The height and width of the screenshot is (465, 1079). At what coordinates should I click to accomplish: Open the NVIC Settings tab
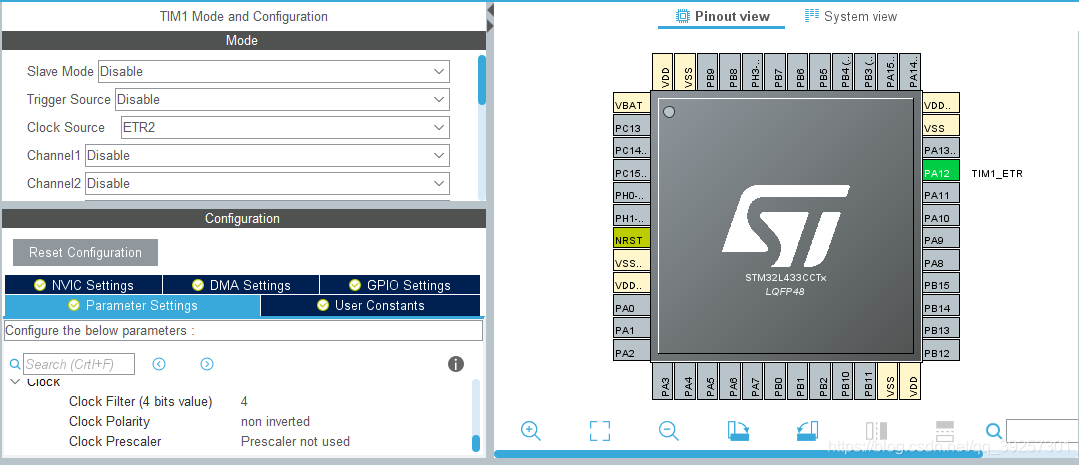(83, 285)
